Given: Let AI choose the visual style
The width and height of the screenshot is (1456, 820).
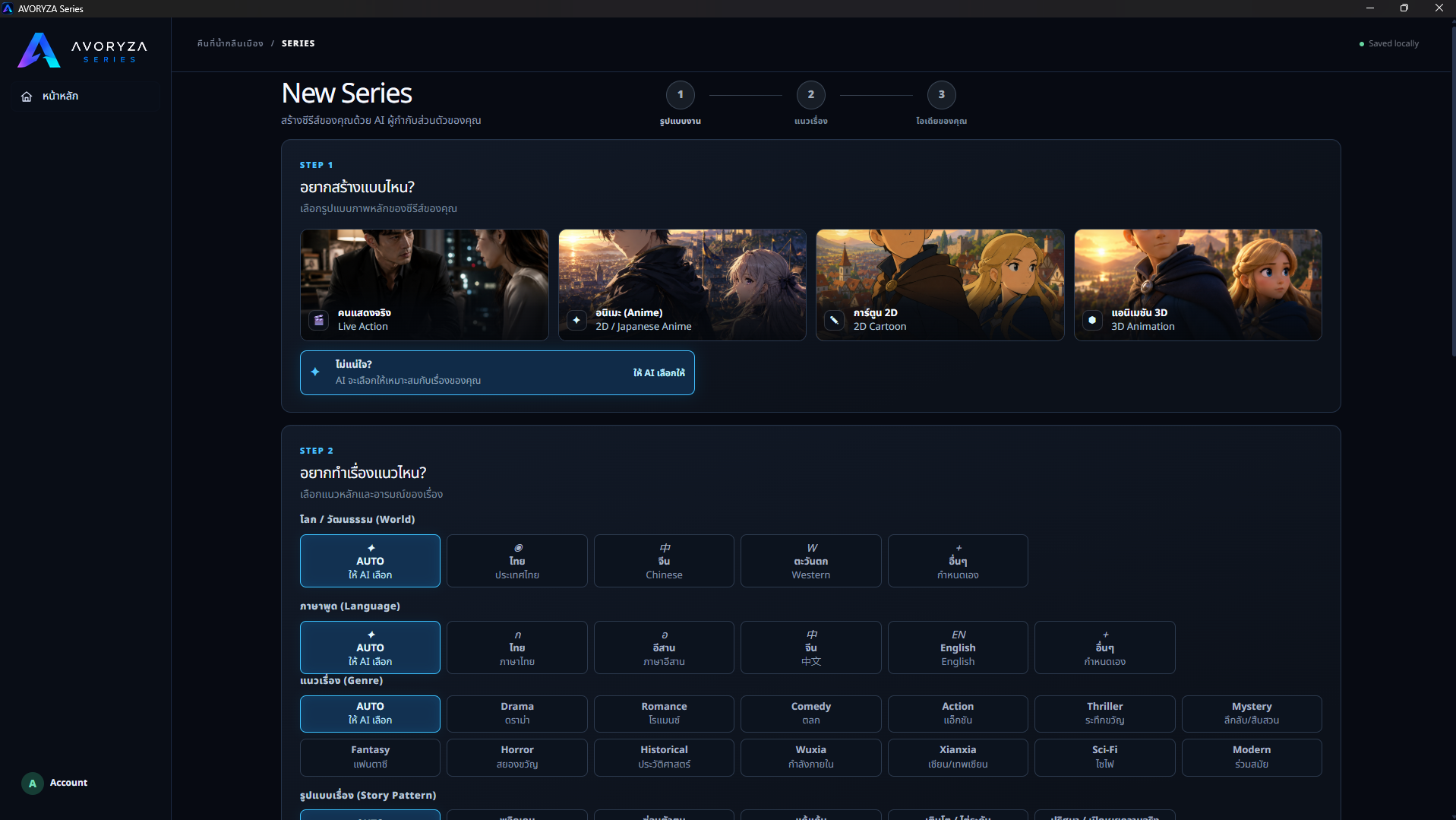Looking at the screenshot, I should click(x=497, y=372).
